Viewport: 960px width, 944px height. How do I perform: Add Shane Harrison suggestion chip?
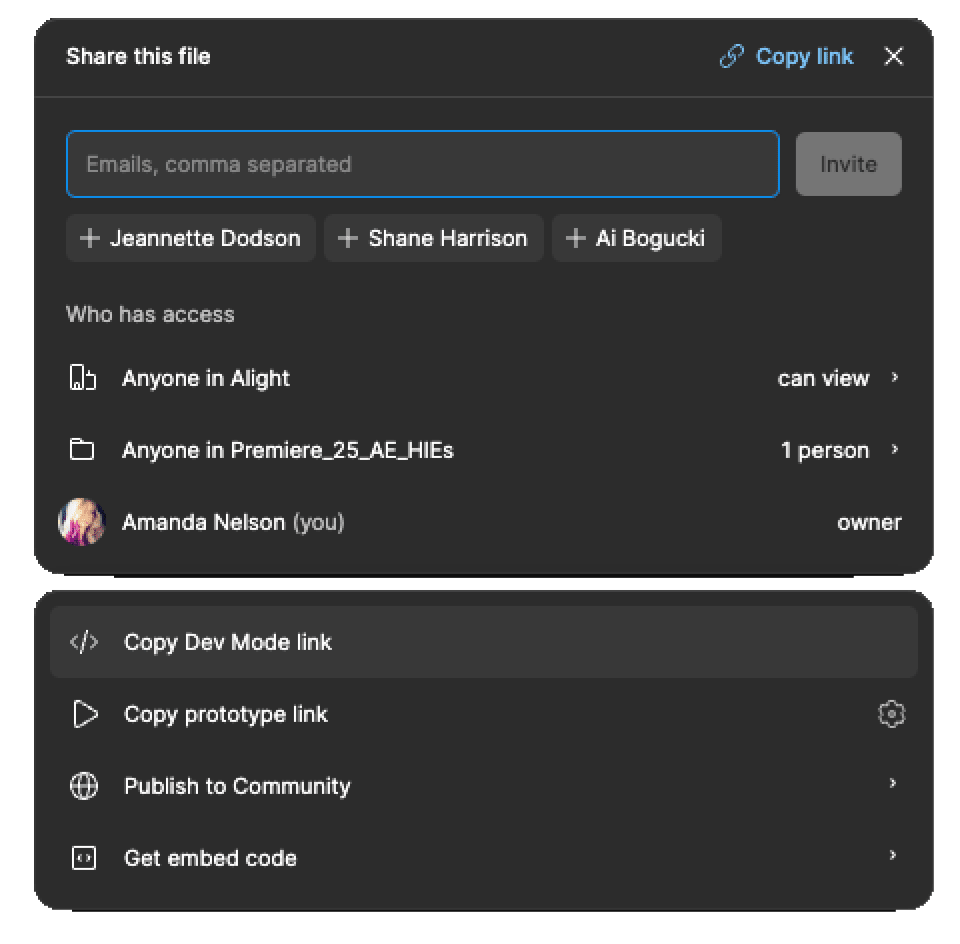433,238
